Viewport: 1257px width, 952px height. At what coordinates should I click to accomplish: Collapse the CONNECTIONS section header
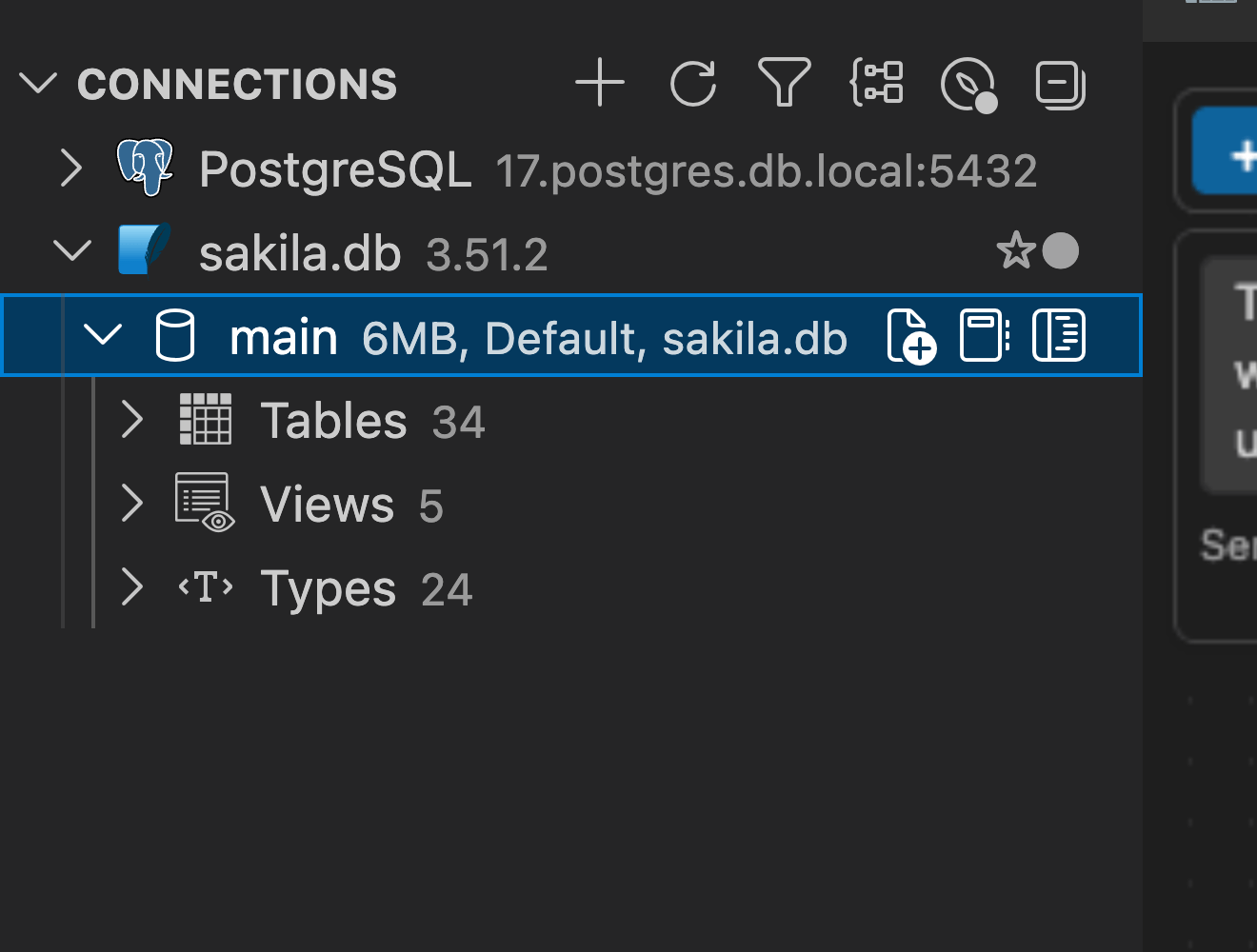(38, 83)
